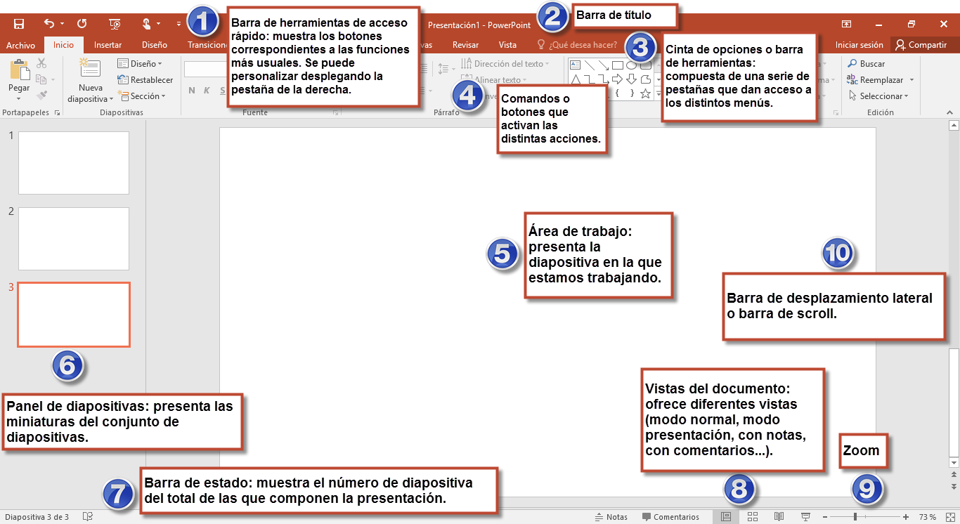Open the slide Diseño layout dropdown

(x=140, y=63)
